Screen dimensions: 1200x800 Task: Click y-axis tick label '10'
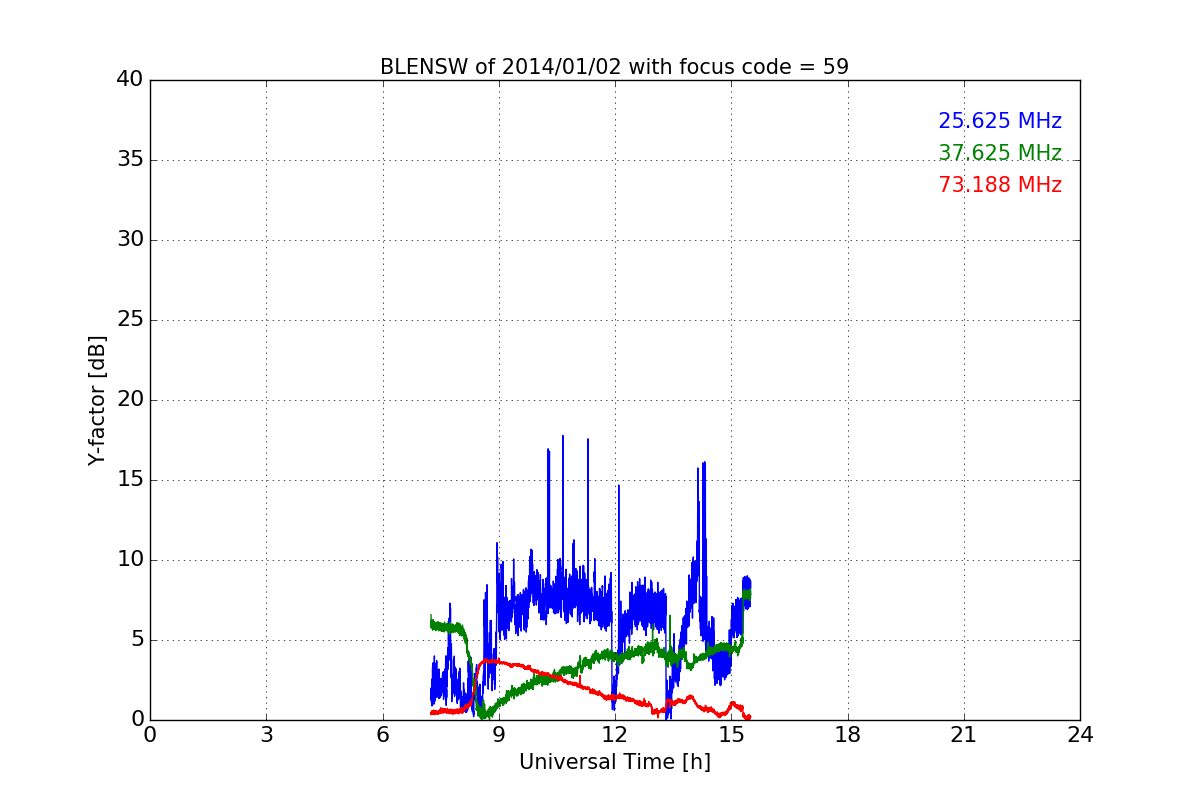point(130,560)
